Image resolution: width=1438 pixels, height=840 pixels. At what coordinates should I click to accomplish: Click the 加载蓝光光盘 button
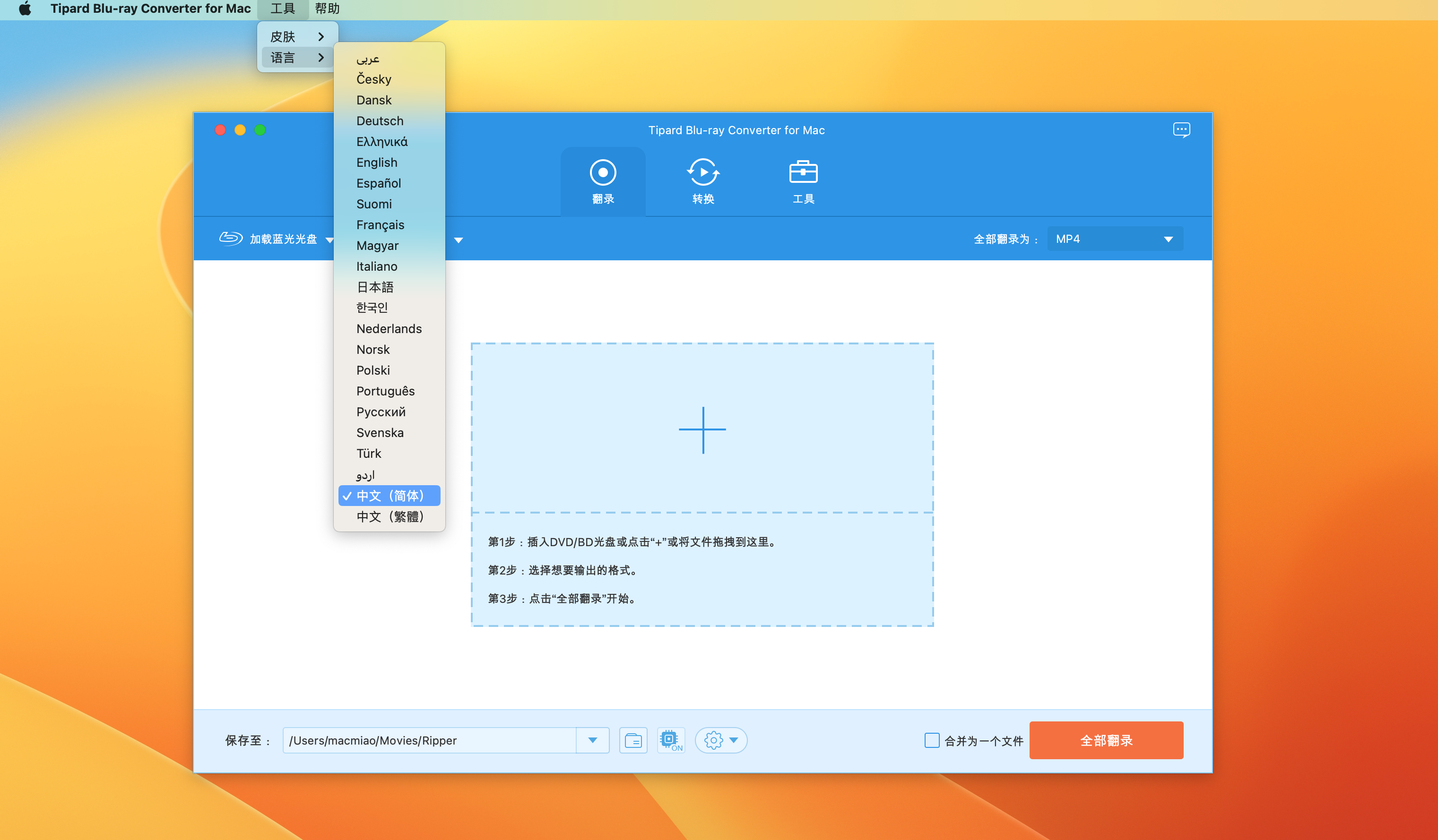coord(283,239)
